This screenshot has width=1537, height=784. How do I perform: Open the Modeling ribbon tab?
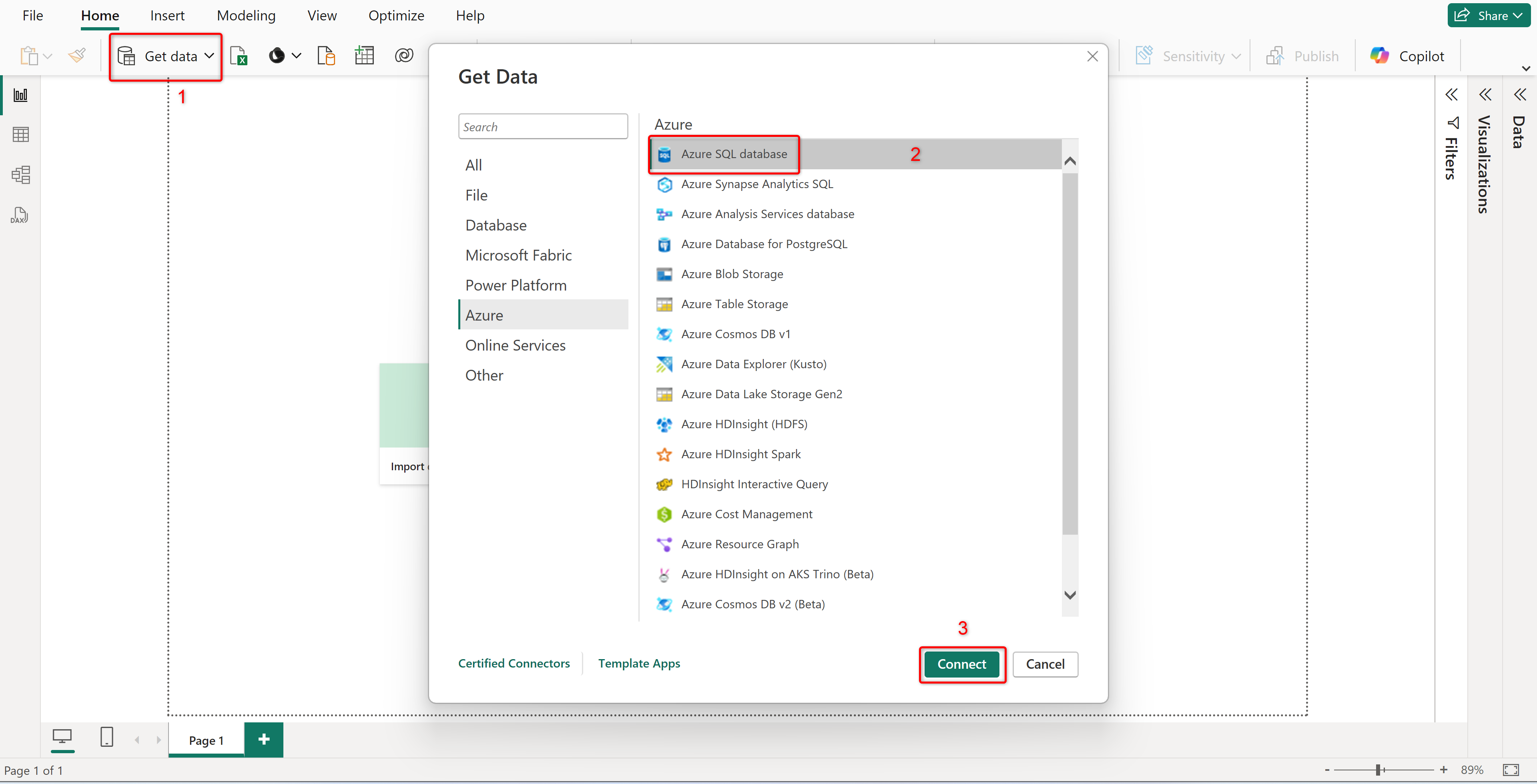click(x=246, y=16)
